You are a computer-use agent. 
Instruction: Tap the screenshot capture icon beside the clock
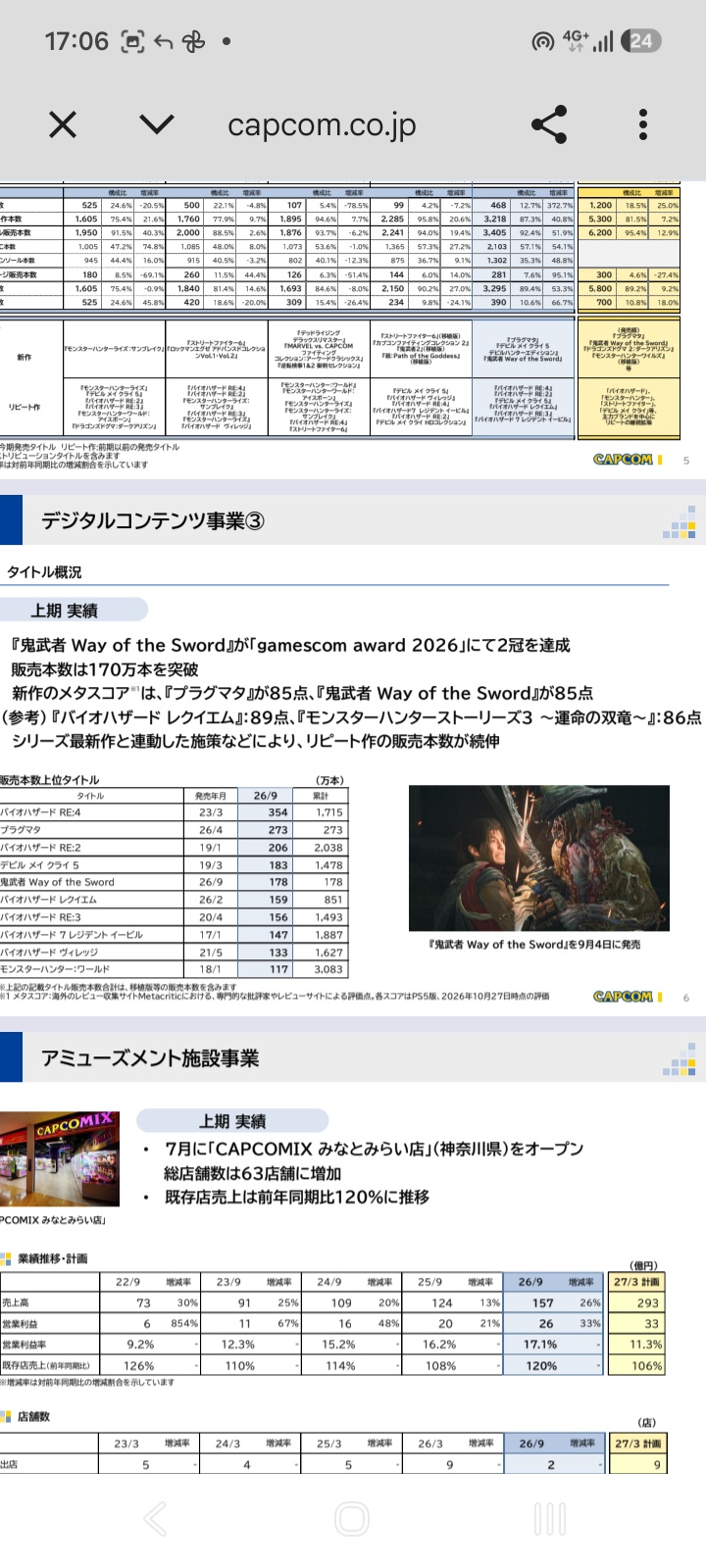pyautogui.click(x=131, y=41)
